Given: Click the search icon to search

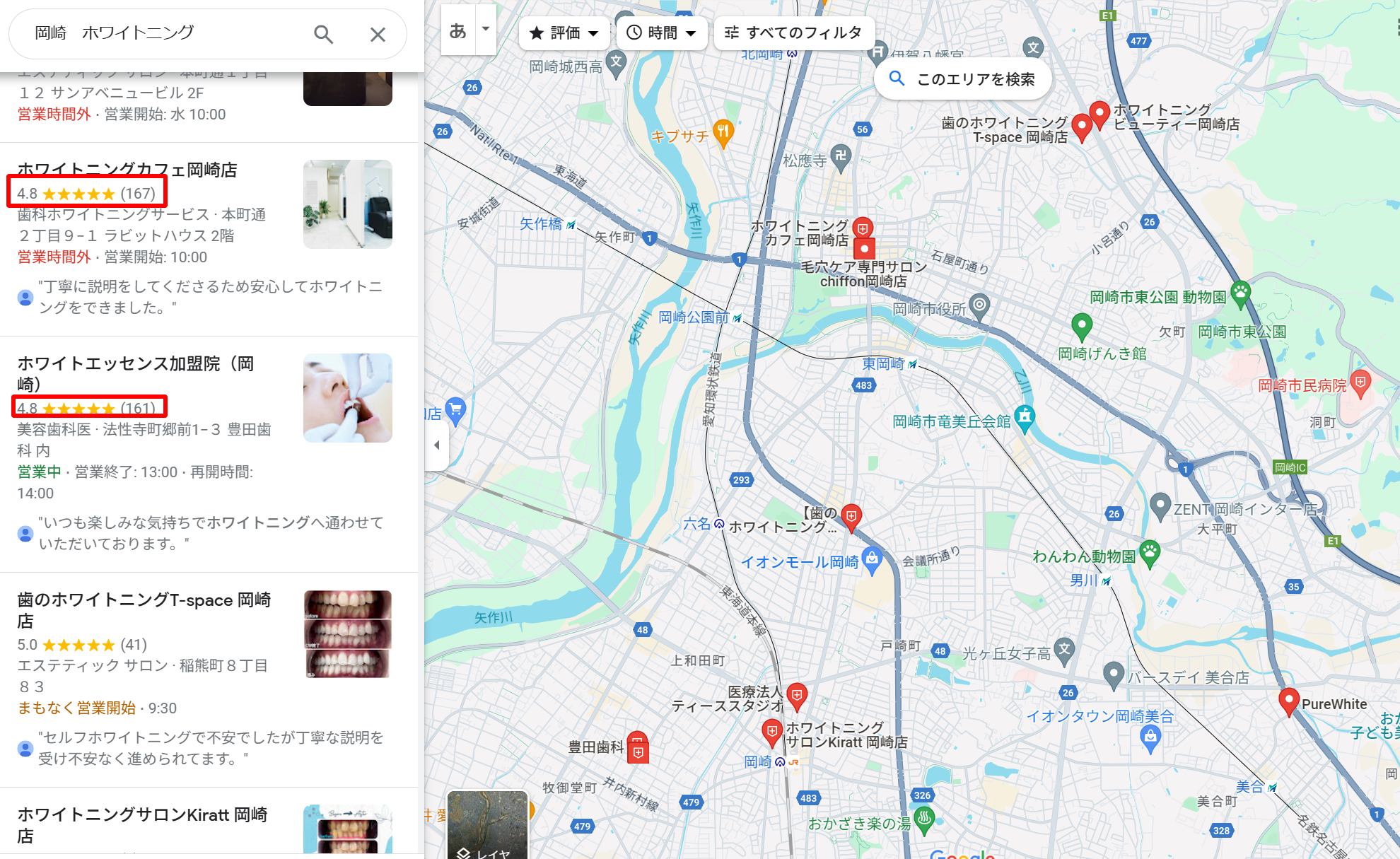Looking at the screenshot, I should coord(325,32).
